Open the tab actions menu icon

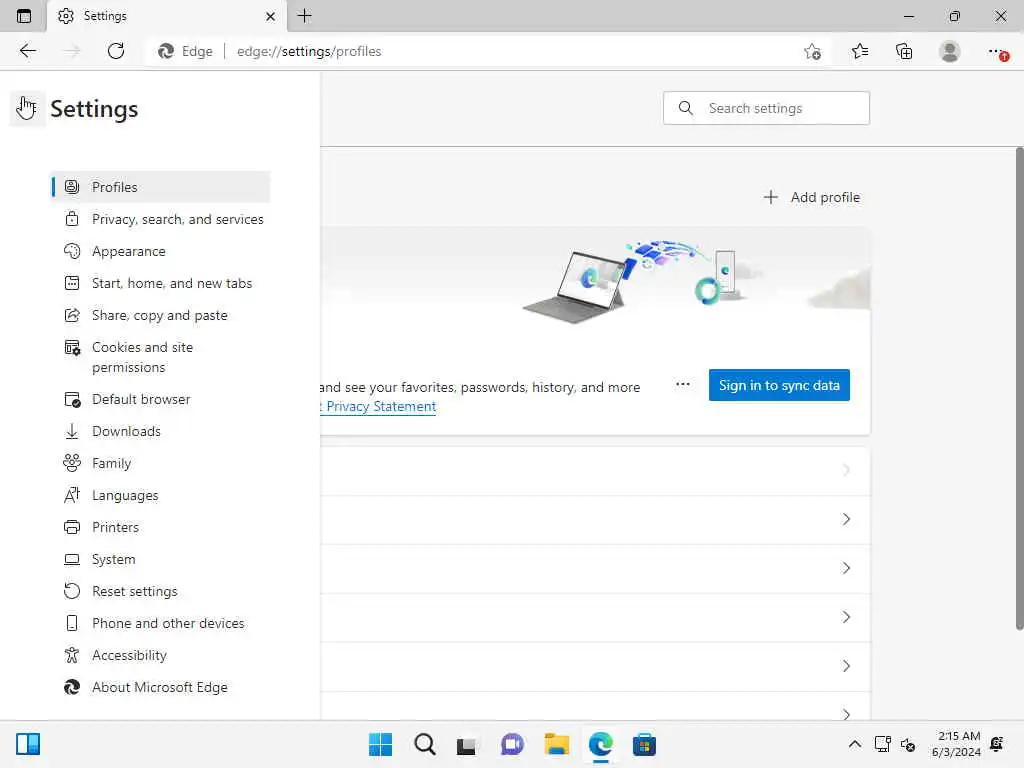pyautogui.click(x=24, y=16)
